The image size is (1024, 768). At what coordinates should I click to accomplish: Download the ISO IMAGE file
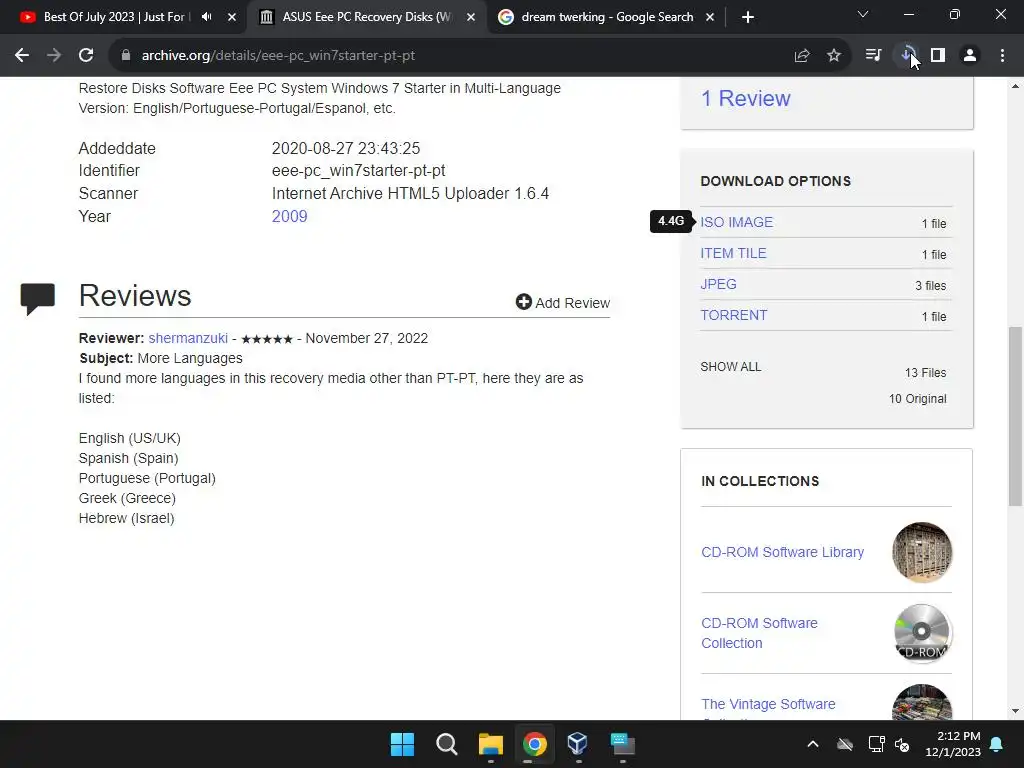click(x=737, y=222)
